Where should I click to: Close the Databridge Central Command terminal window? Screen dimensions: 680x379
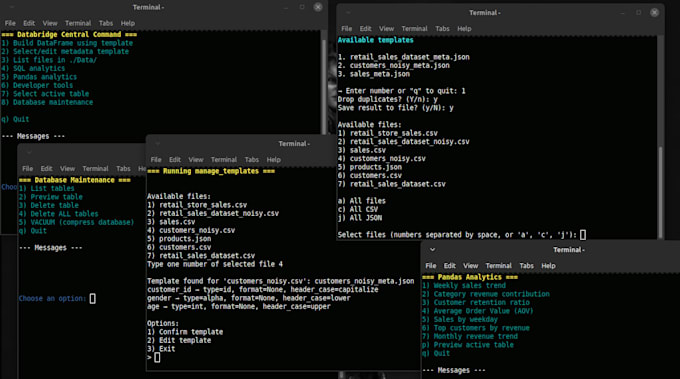tap(318, 7)
